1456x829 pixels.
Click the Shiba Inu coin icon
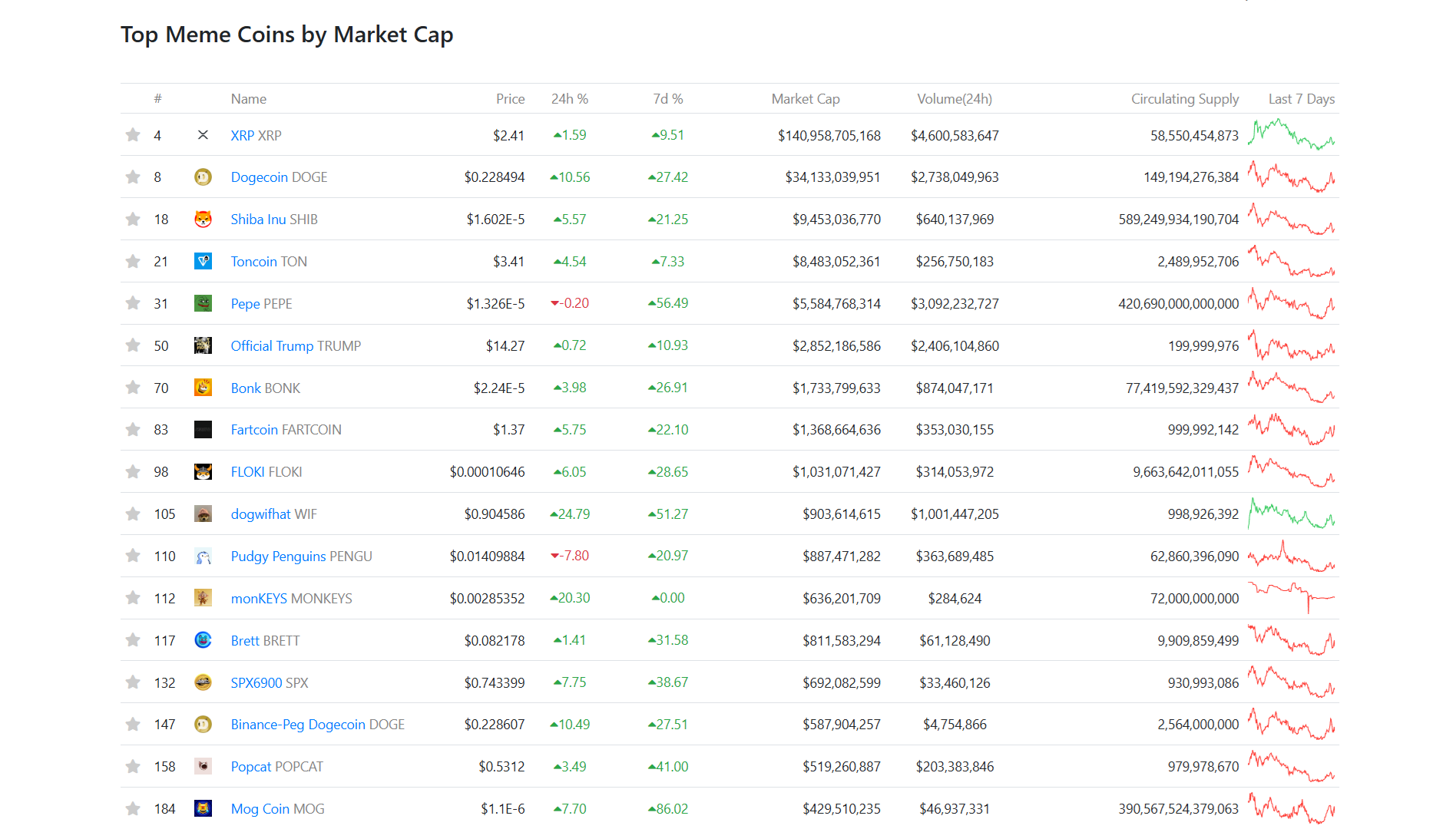[x=203, y=220]
